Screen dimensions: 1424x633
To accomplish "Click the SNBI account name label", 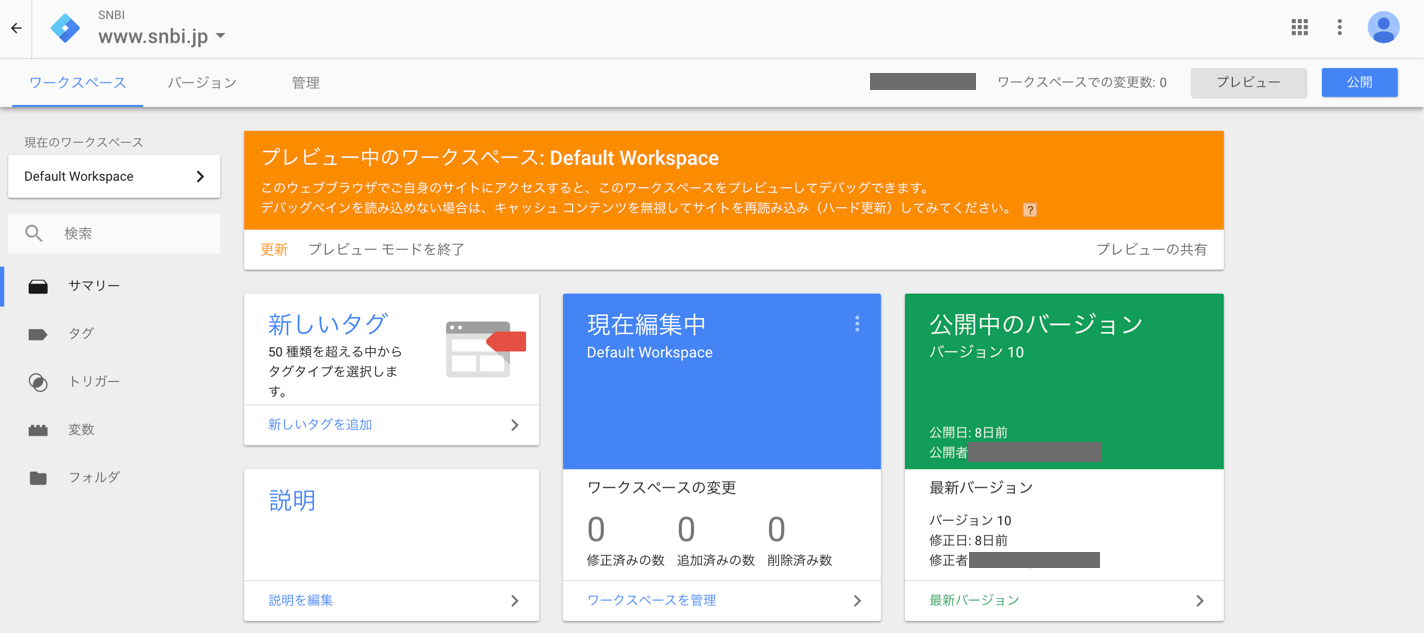I will pos(111,14).
